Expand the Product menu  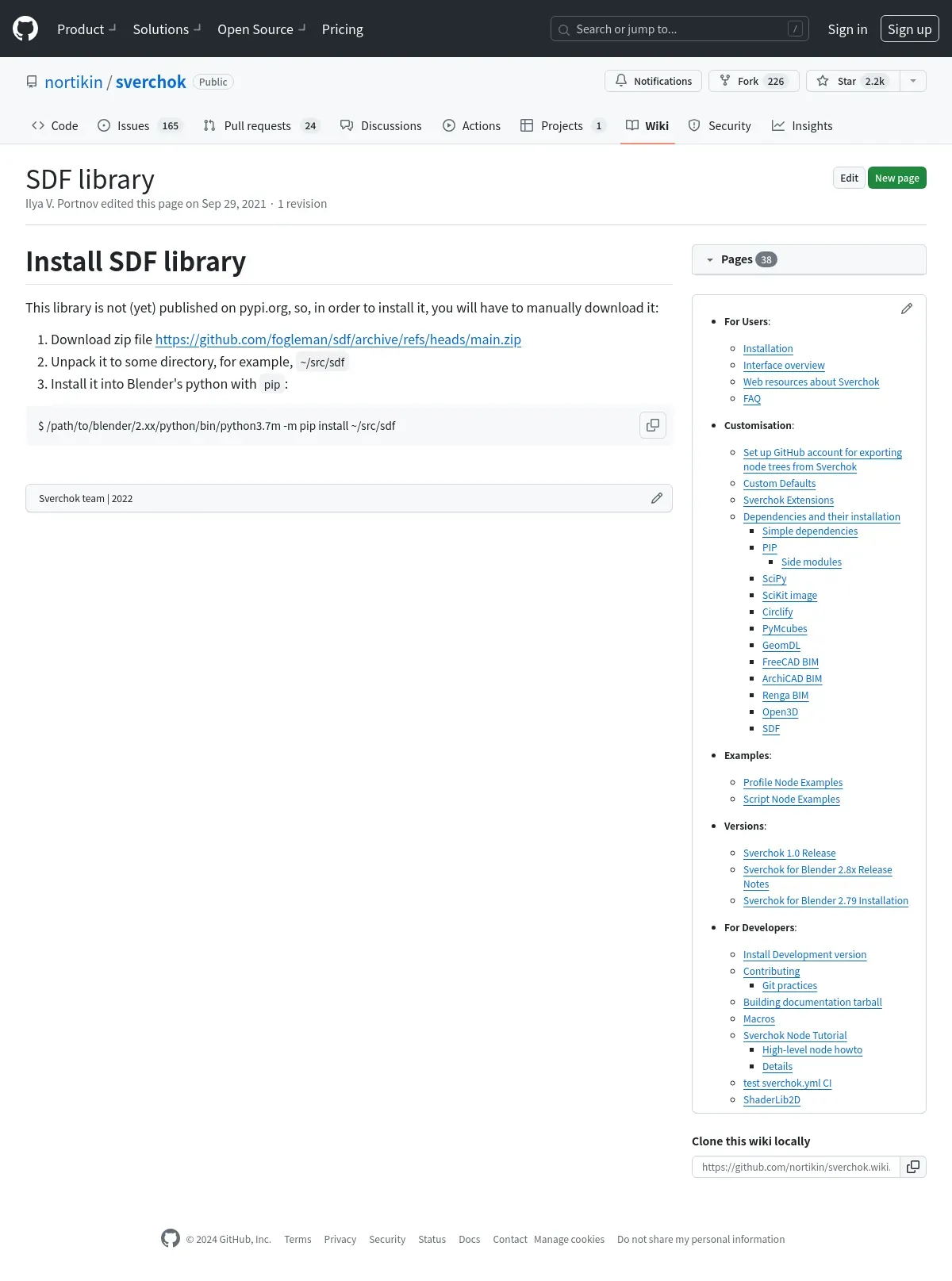pyautogui.click(x=86, y=29)
